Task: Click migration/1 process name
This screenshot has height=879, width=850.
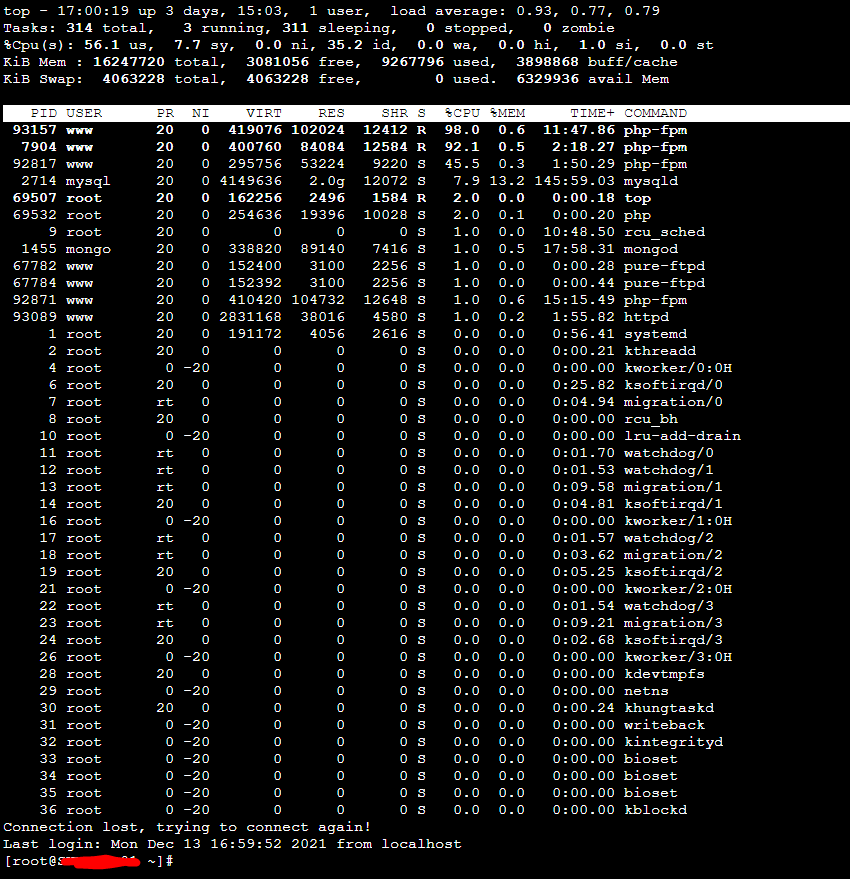Action: (x=673, y=487)
